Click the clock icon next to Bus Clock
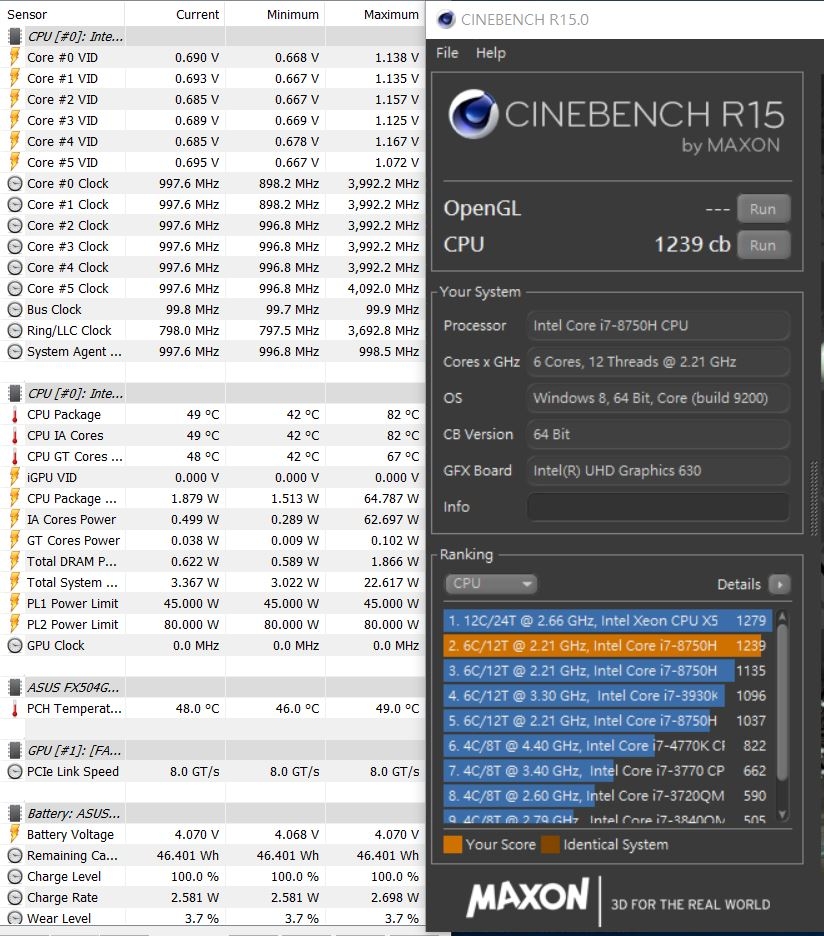 (14, 309)
